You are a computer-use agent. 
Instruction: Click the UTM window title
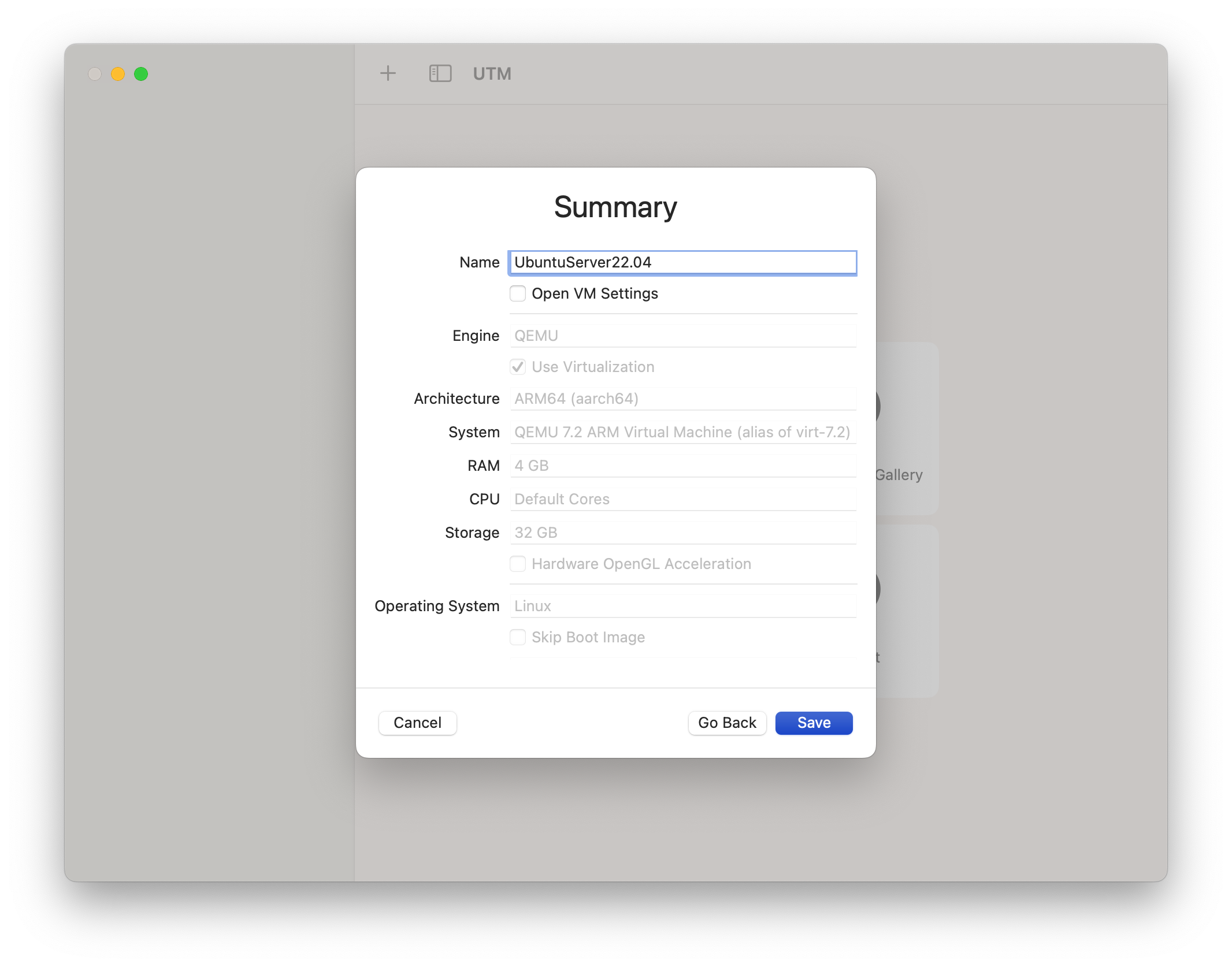click(x=492, y=74)
